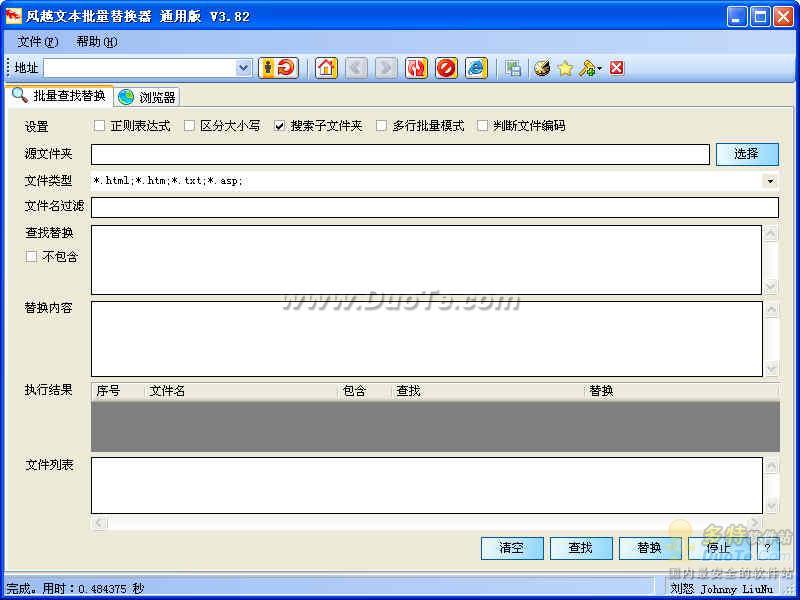Tick the 不包含 checkbox
The width and height of the screenshot is (800, 600).
click(x=31, y=256)
